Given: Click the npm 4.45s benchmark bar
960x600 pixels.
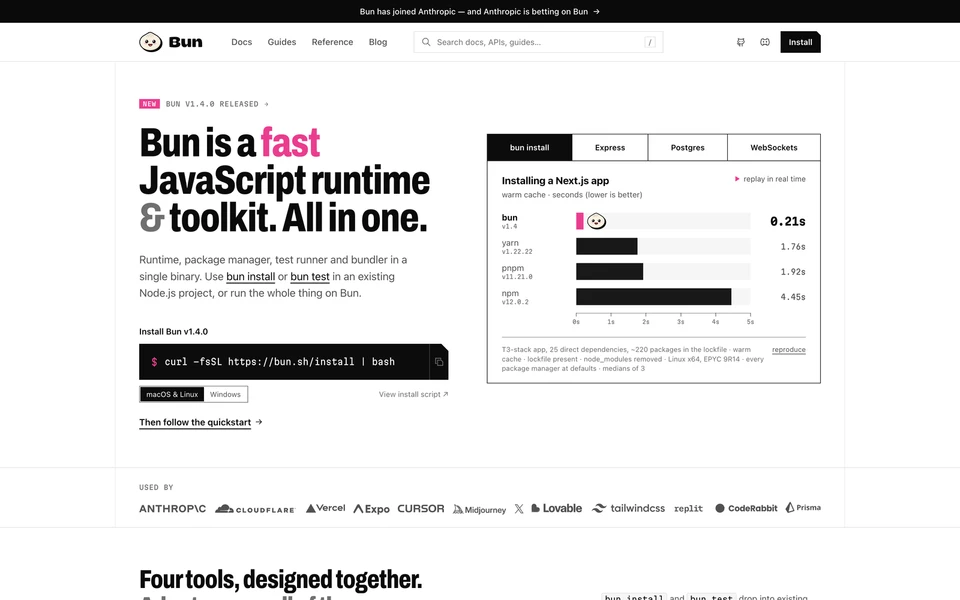Looking at the screenshot, I should [653, 297].
